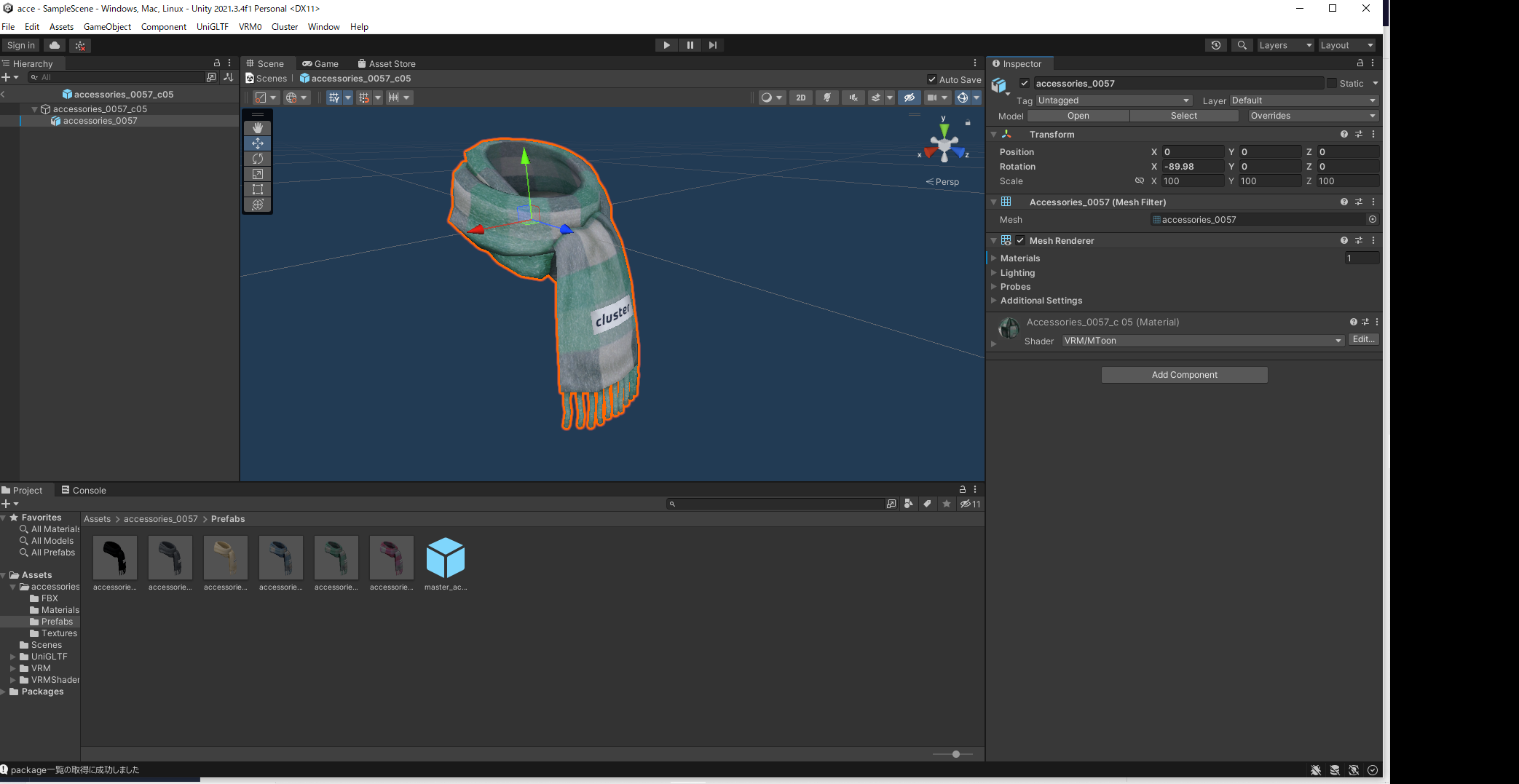1519x784 pixels.
Task: Open Mesh Renderer preset icon
Action: click(1359, 241)
